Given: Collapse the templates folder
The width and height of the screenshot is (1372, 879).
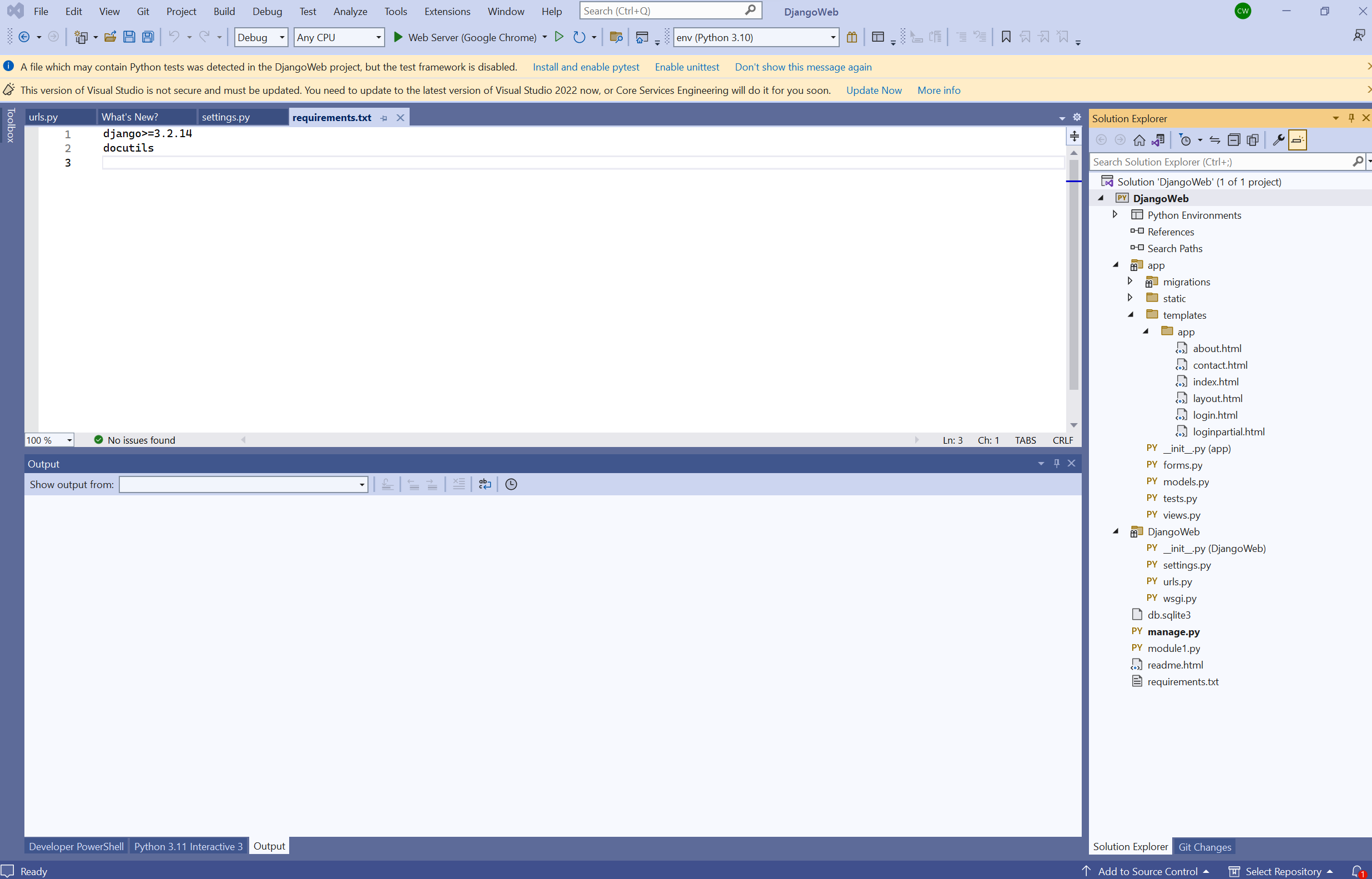Looking at the screenshot, I should click(x=1131, y=314).
